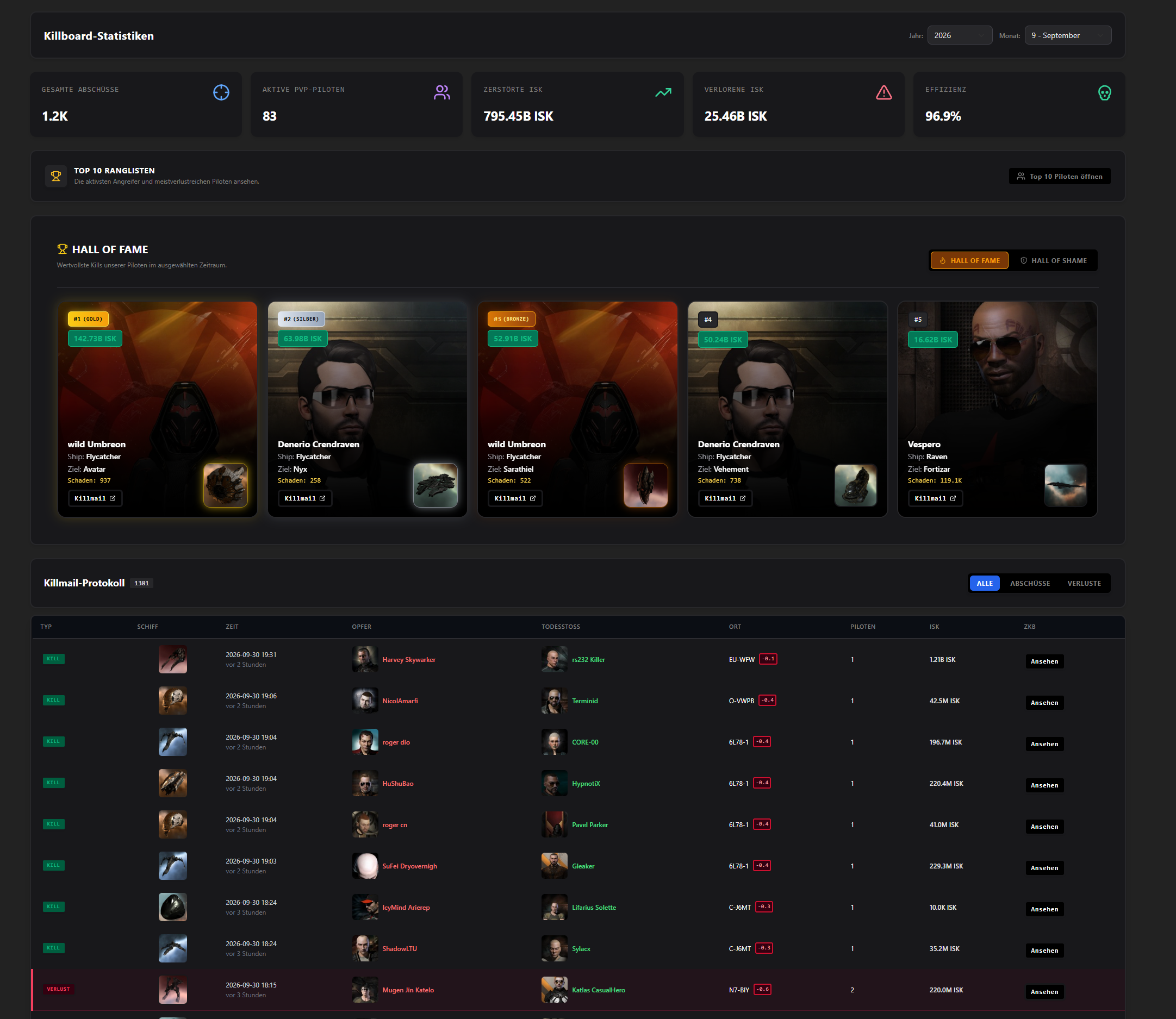
Task: Click the warning triangle icon on Verlorene ISK
Action: [x=883, y=92]
